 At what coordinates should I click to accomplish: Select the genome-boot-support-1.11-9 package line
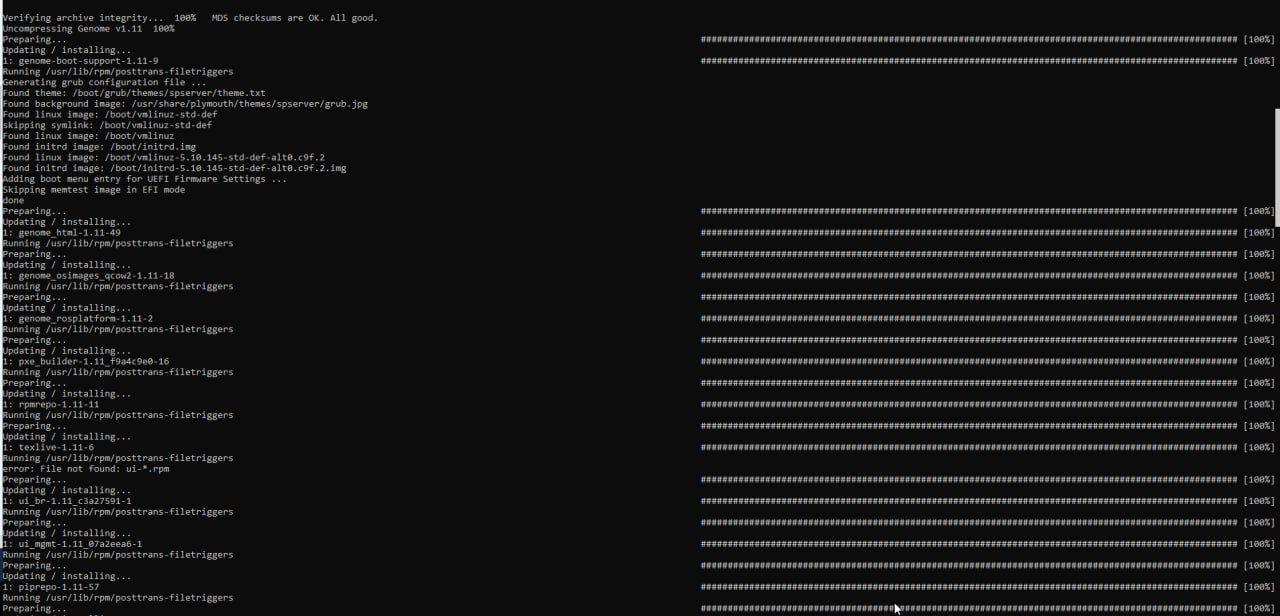(80, 61)
